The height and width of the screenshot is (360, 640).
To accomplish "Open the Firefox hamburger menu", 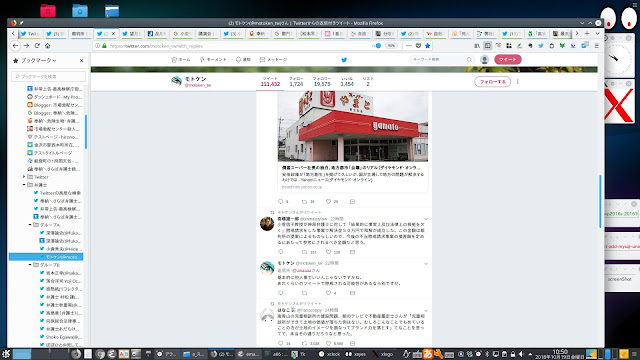I will pyautogui.click(x=597, y=46).
